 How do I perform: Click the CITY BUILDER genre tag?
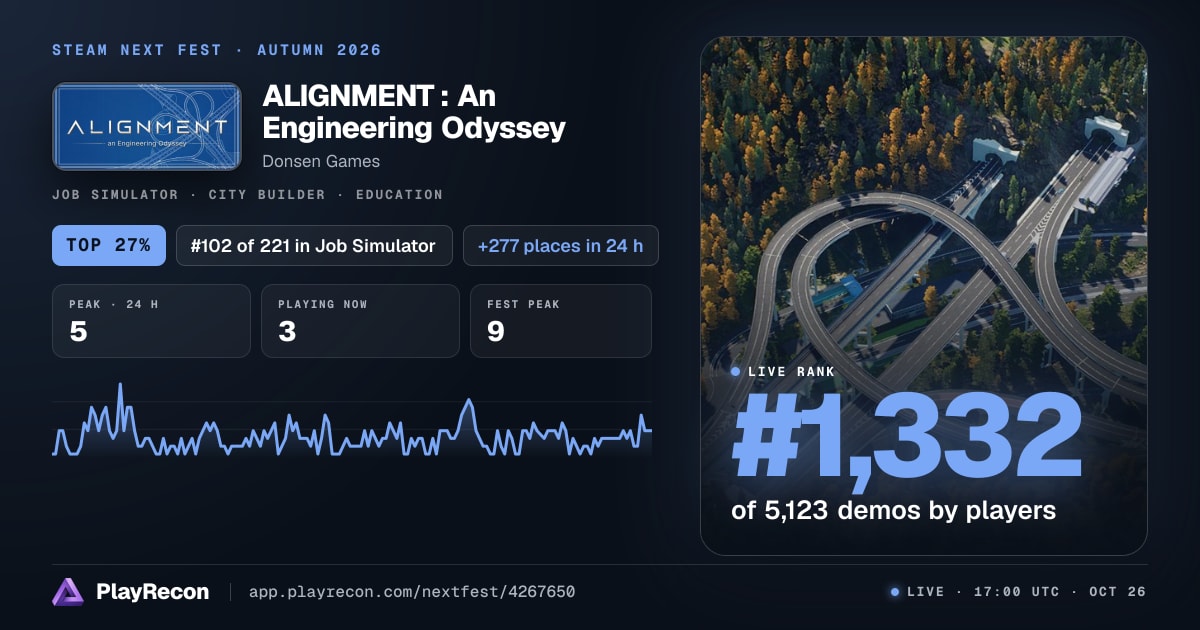(x=267, y=195)
